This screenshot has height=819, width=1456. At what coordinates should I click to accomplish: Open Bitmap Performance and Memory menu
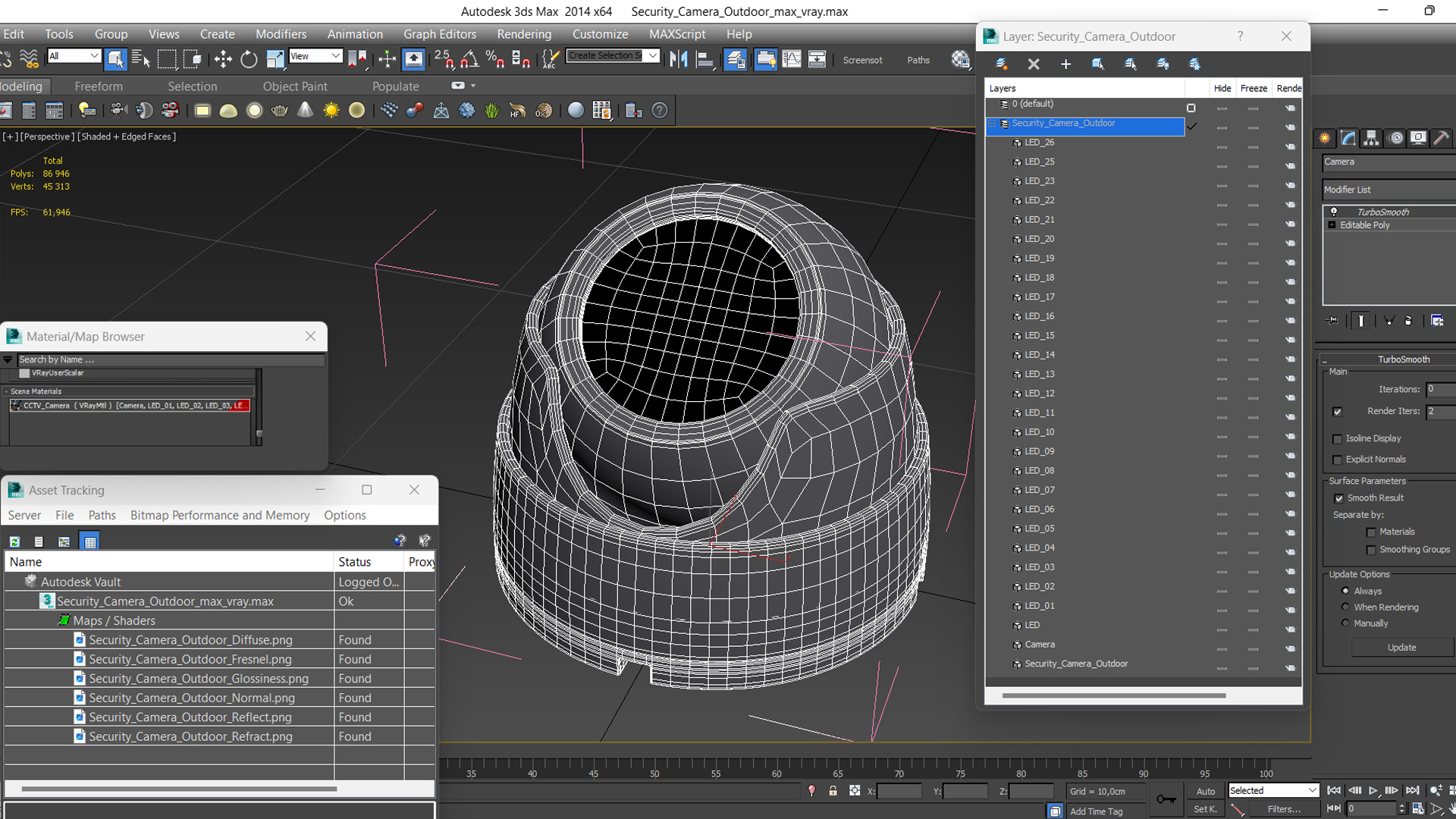click(x=220, y=516)
